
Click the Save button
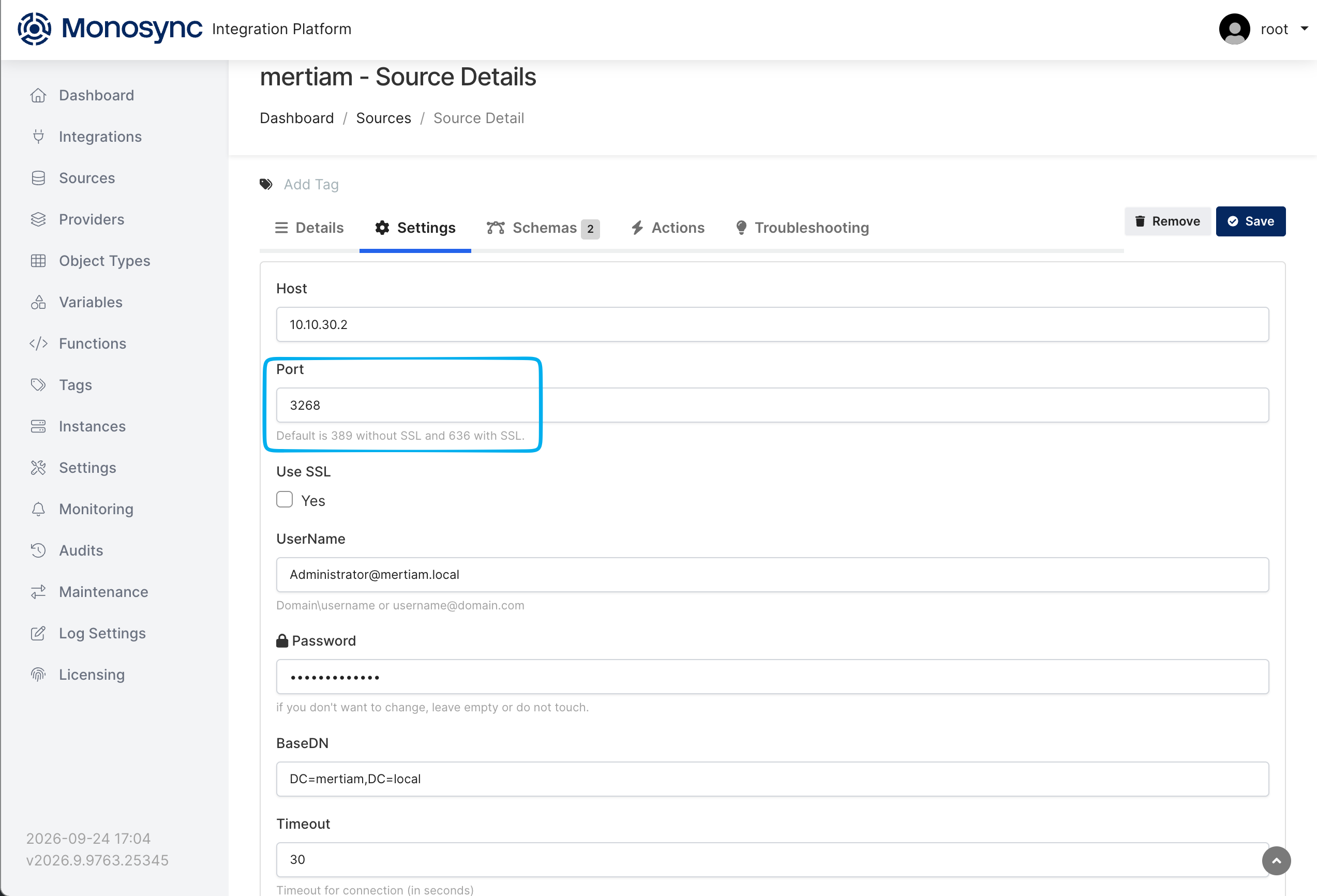1251,221
